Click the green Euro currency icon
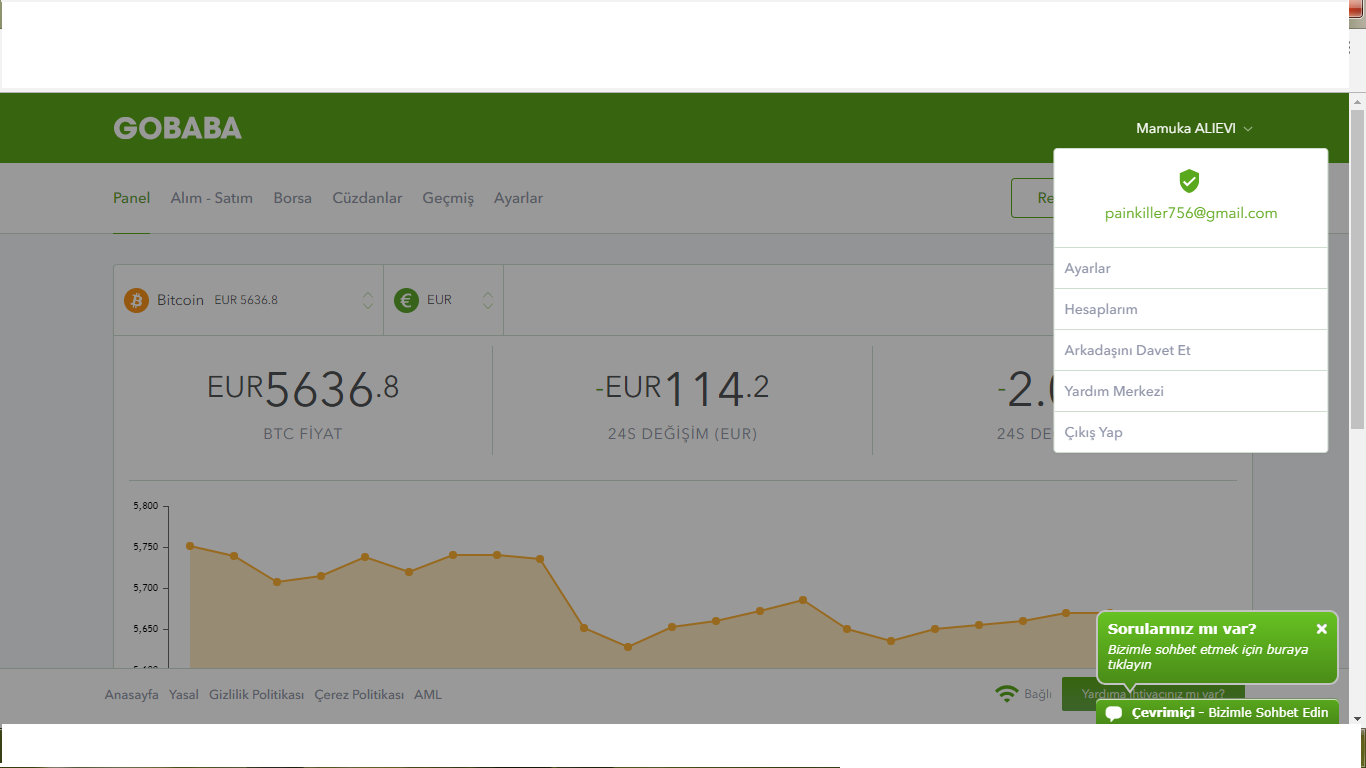1366x768 pixels. tap(406, 300)
